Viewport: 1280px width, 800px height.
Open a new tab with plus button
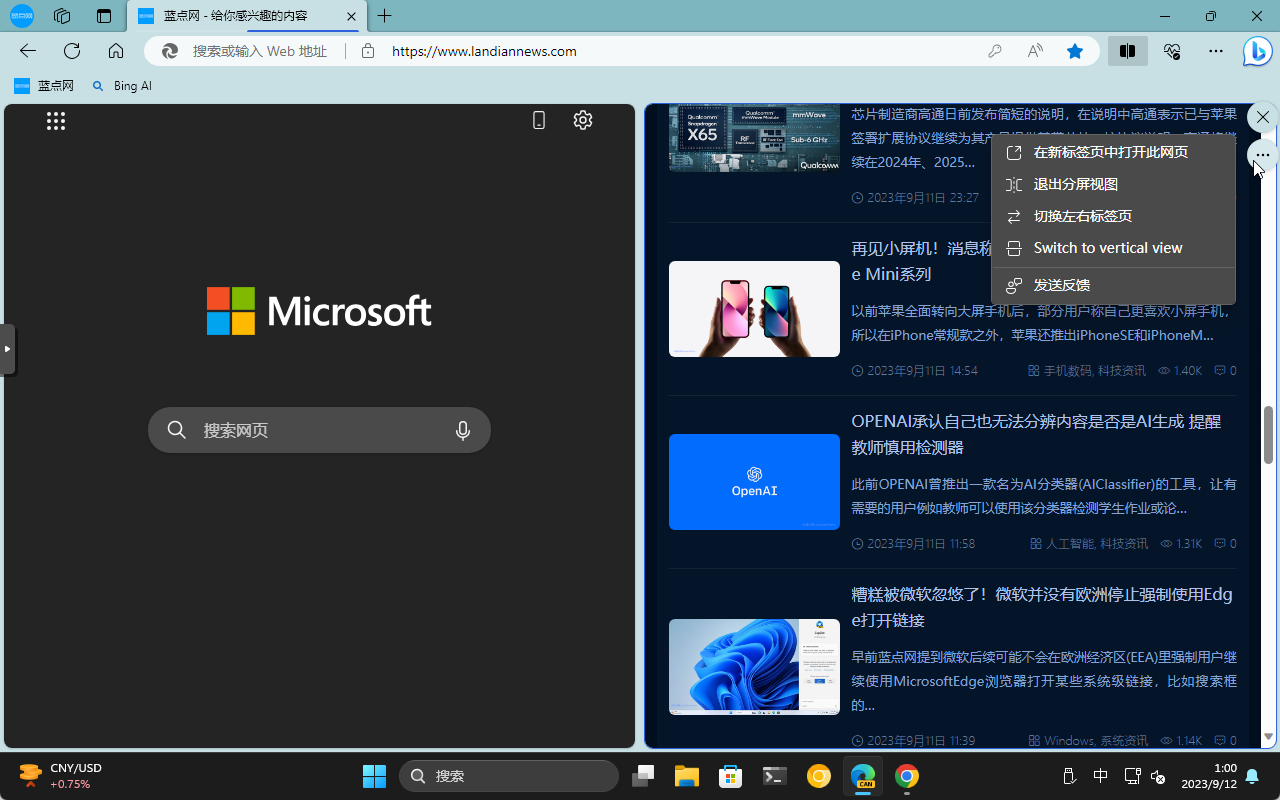pos(385,16)
